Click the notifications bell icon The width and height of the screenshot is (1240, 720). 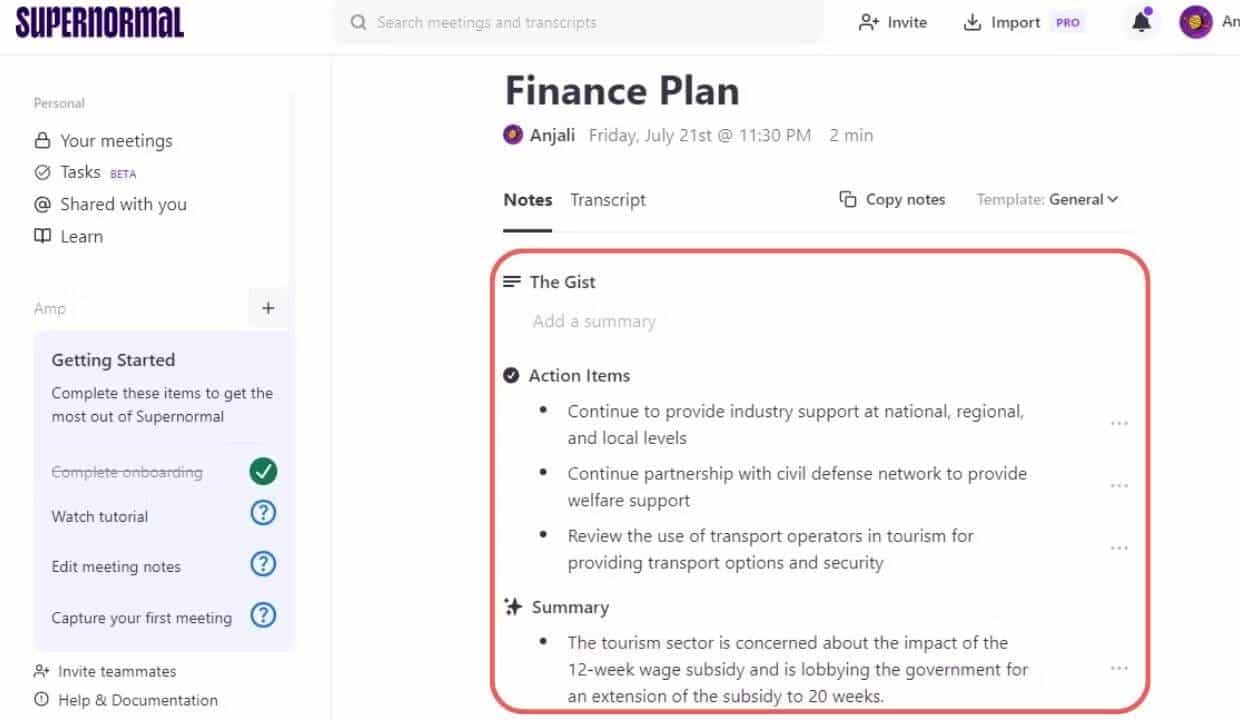(x=1141, y=23)
